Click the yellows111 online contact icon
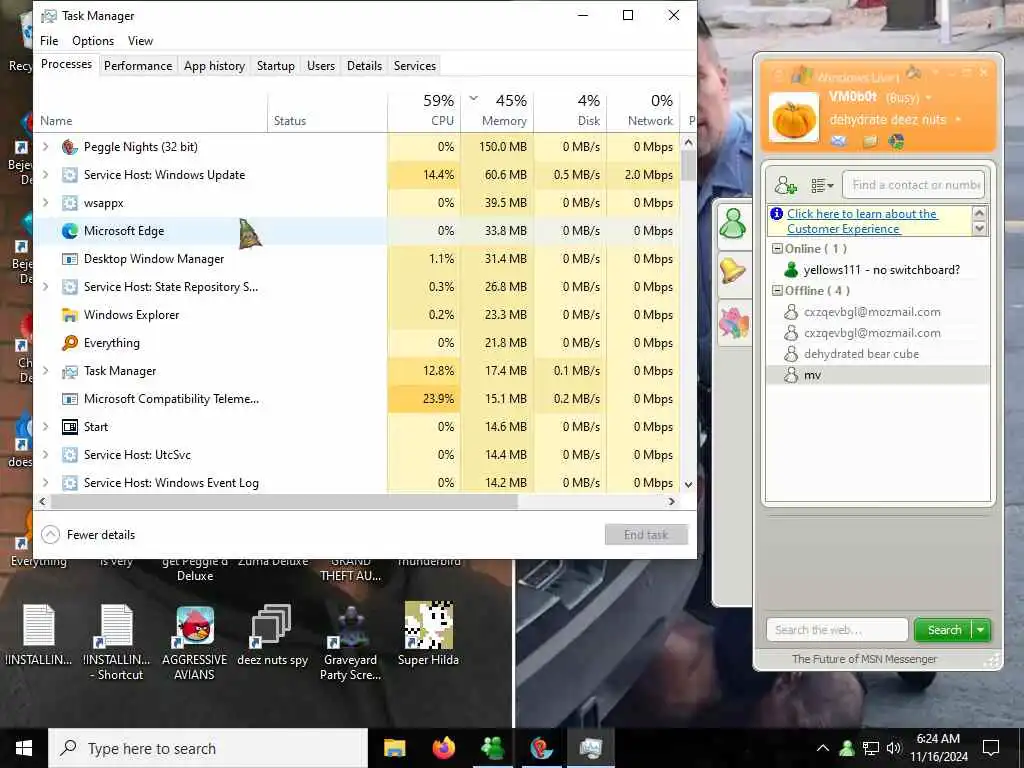This screenshot has height=768, width=1024. 791,270
